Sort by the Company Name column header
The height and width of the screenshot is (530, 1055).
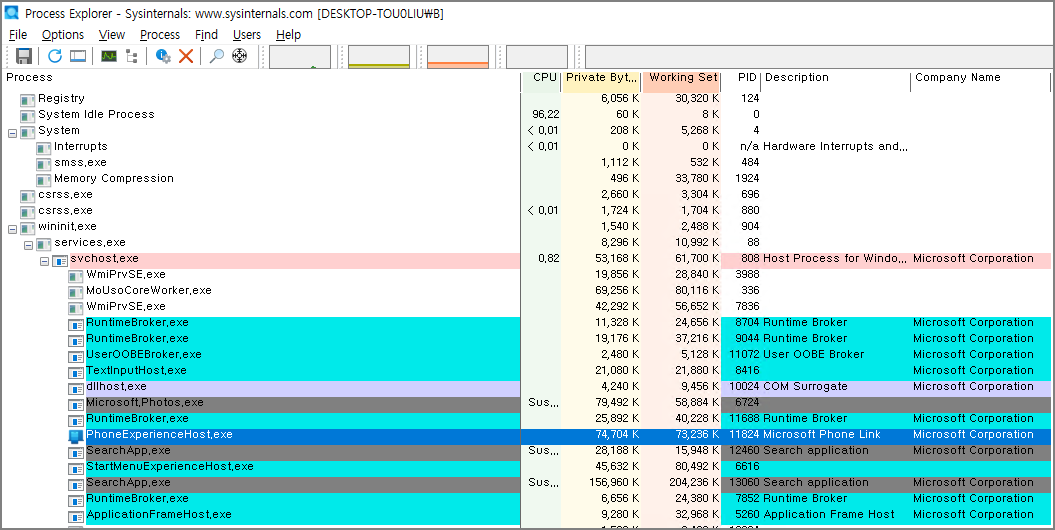point(980,78)
